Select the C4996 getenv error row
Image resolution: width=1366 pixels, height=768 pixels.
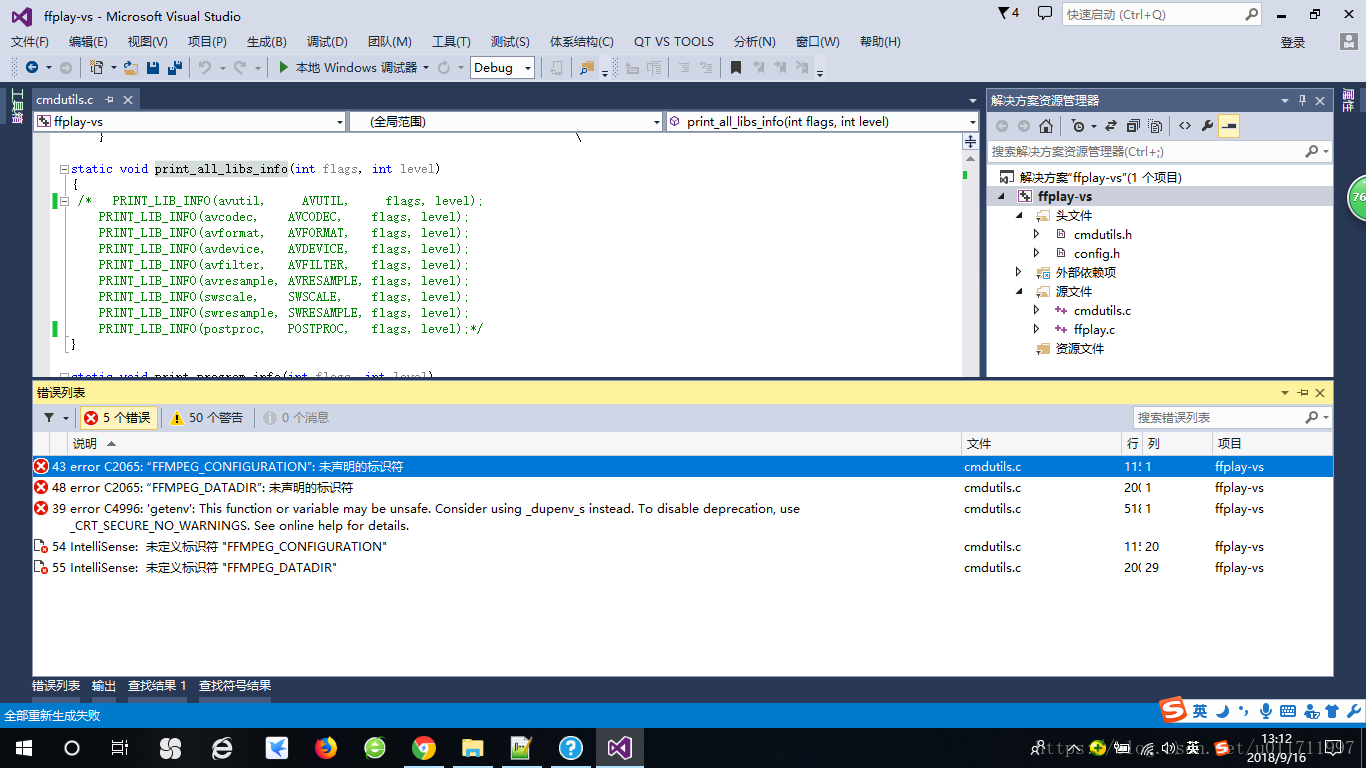coord(683,517)
